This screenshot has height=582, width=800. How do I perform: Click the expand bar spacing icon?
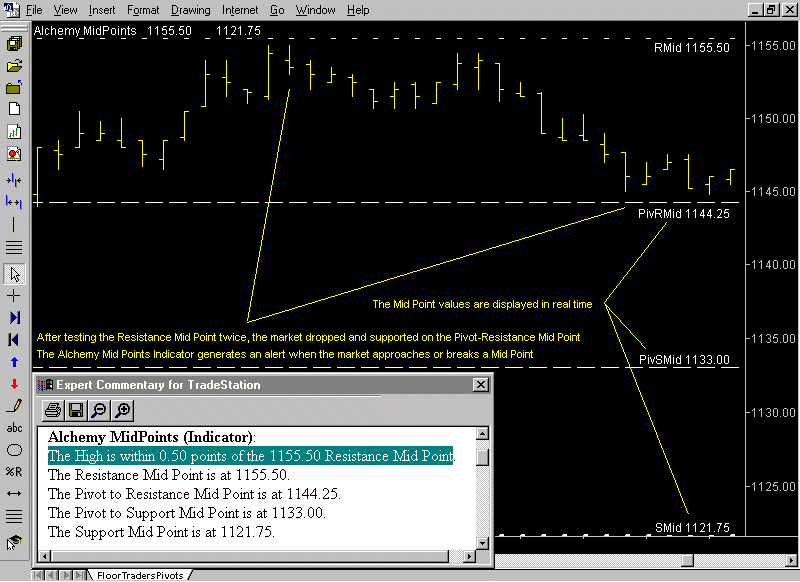14,203
